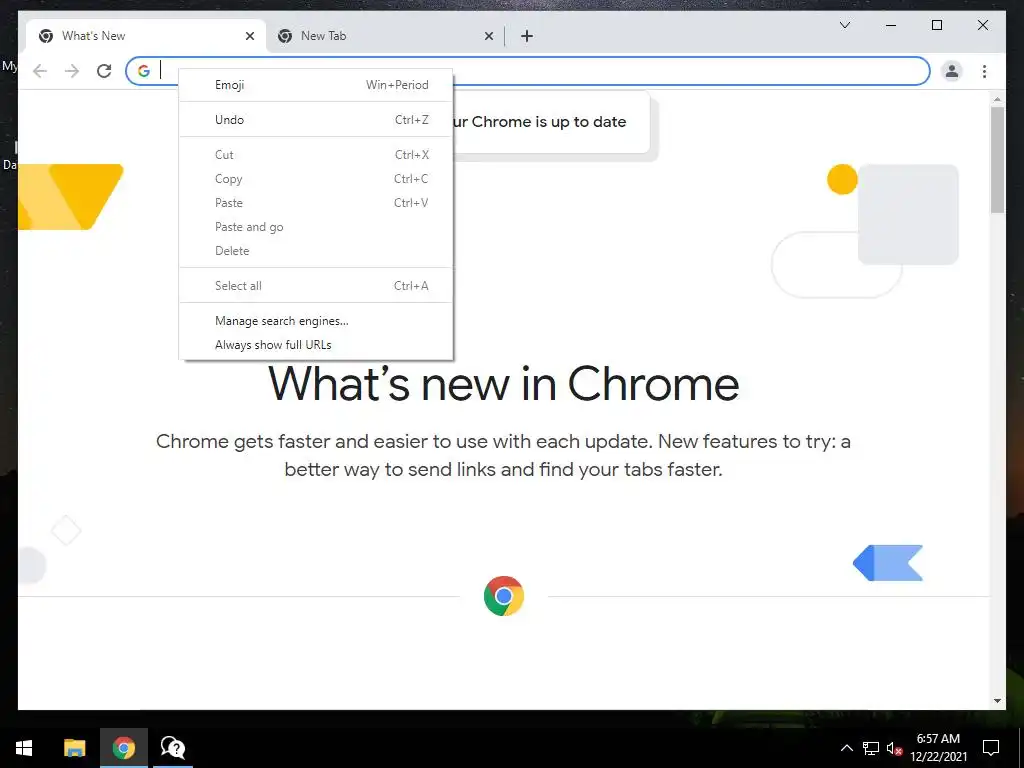This screenshot has width=1024, height=768.
Task: Click the Chrome logo on the page
Action: 504,596
